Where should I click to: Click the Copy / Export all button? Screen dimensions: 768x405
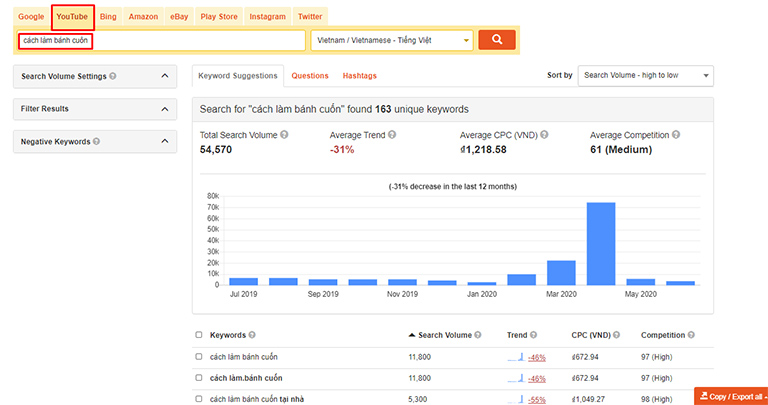pos(731,396)
